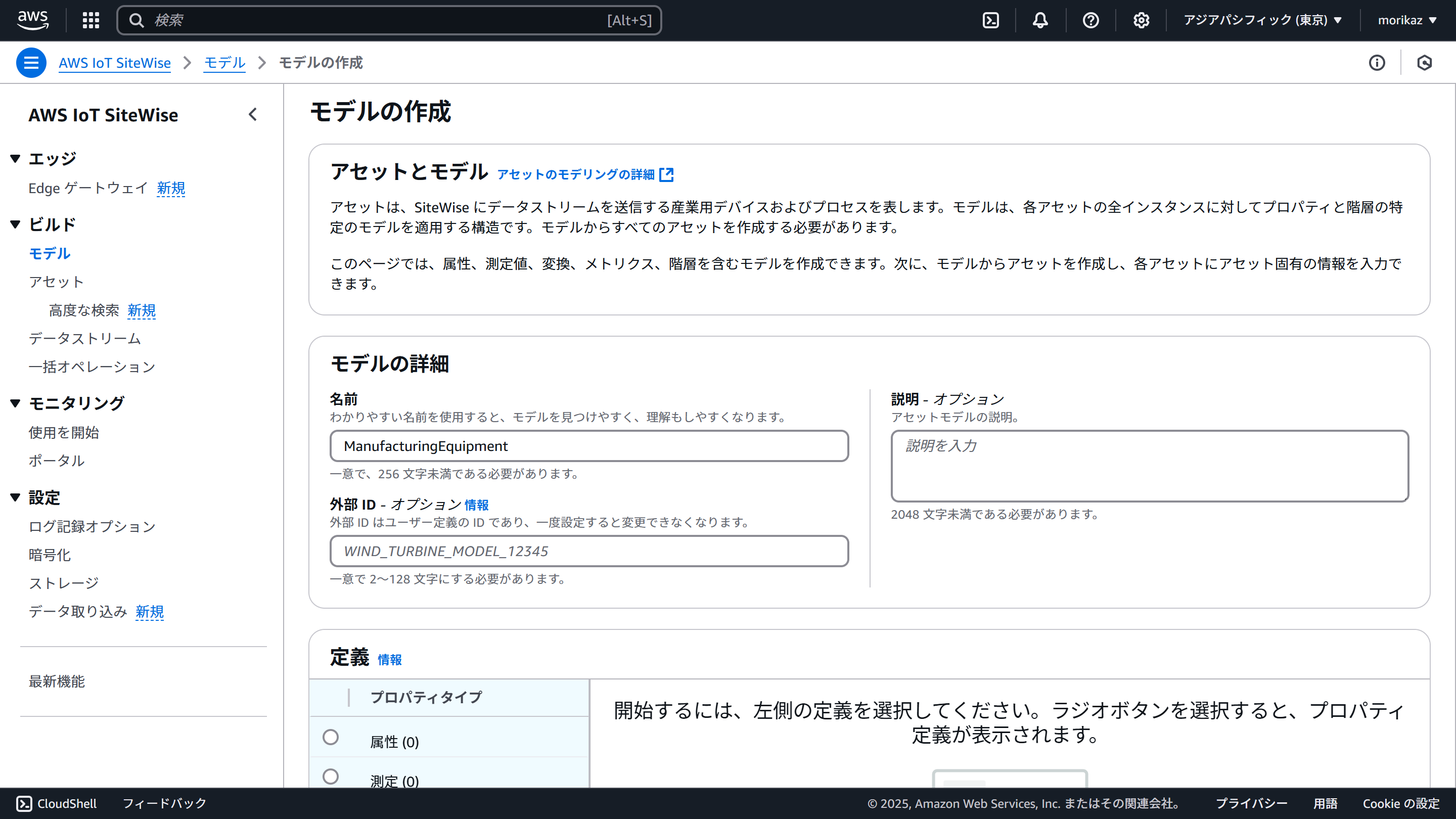Open CloudShell icon in top bar
1456x819 pixels.
(x=991, y=20)
